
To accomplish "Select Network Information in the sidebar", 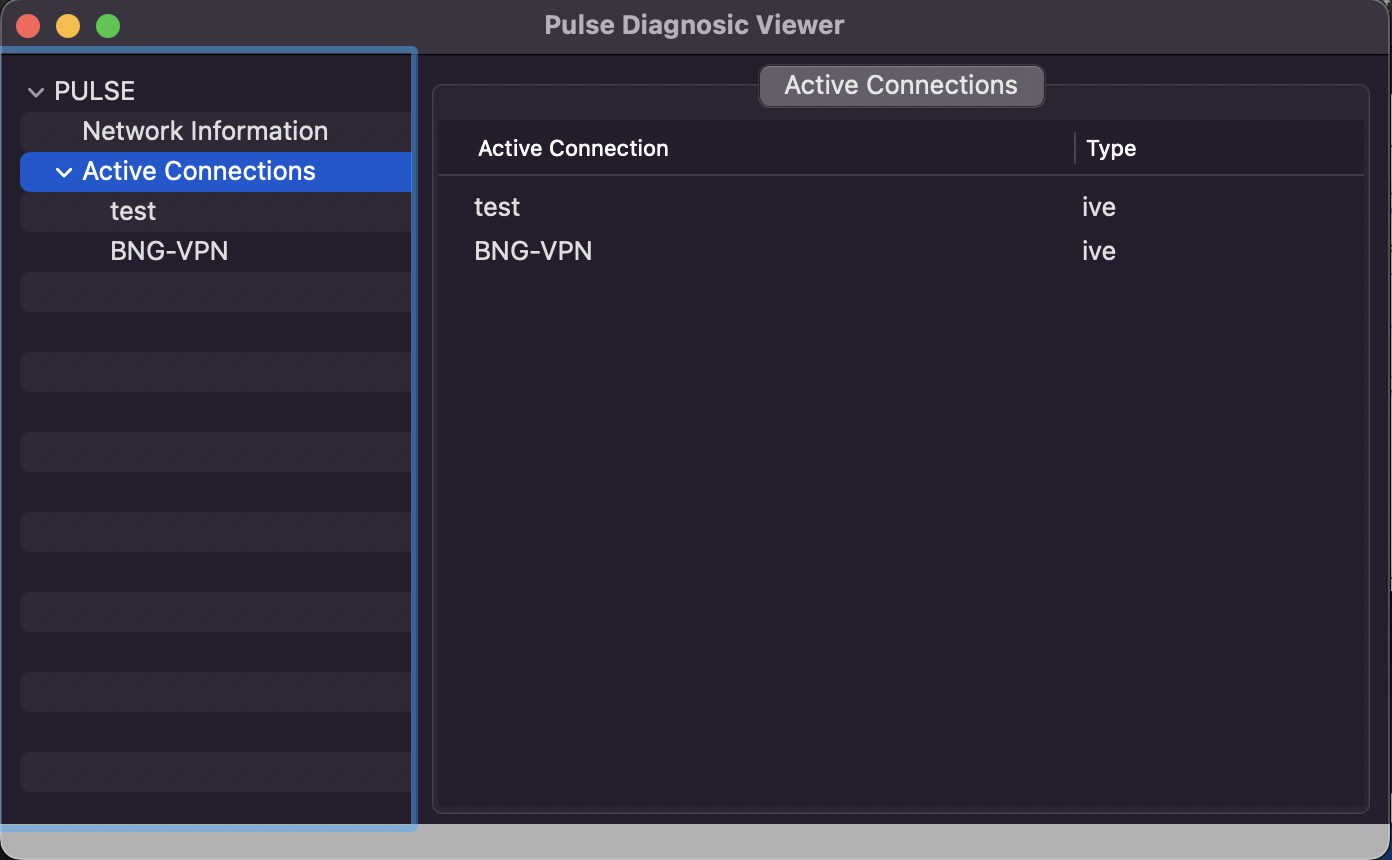I will coord(205,131).
